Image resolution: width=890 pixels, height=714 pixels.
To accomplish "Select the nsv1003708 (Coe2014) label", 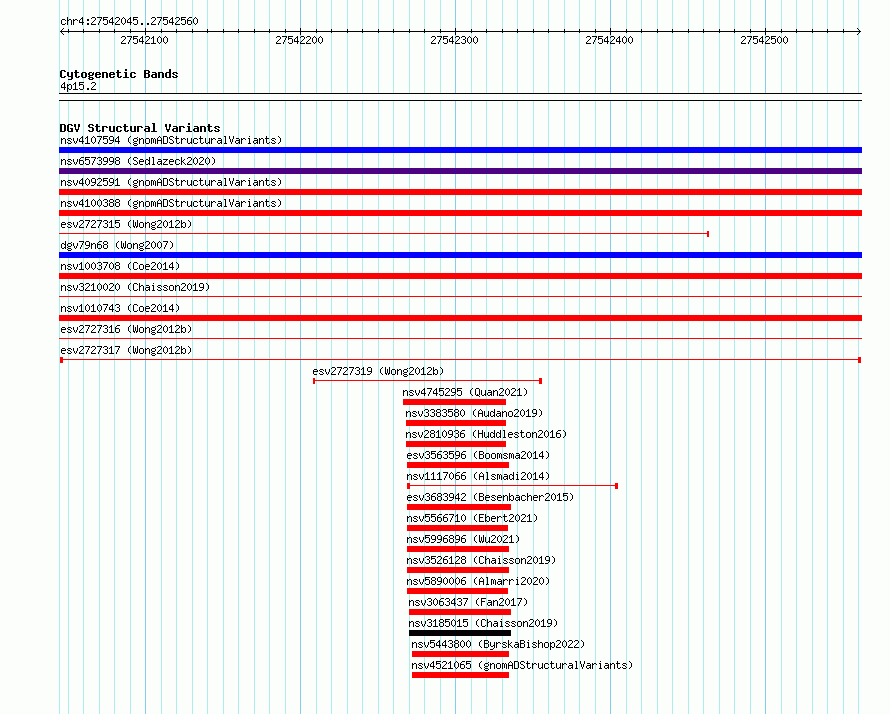I will coord(120,266).
